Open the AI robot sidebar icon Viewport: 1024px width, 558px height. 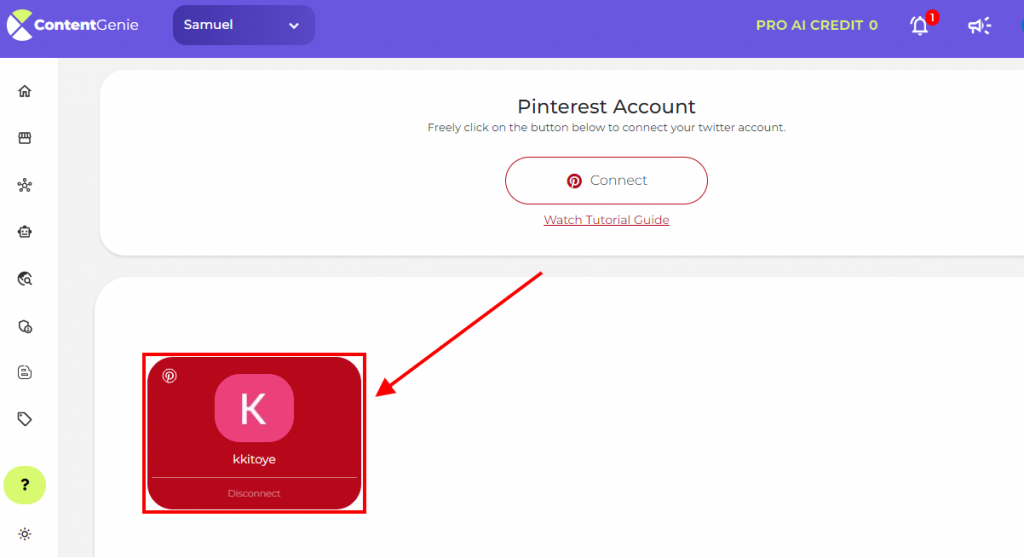pyautogui.click(x=25, y=232)
